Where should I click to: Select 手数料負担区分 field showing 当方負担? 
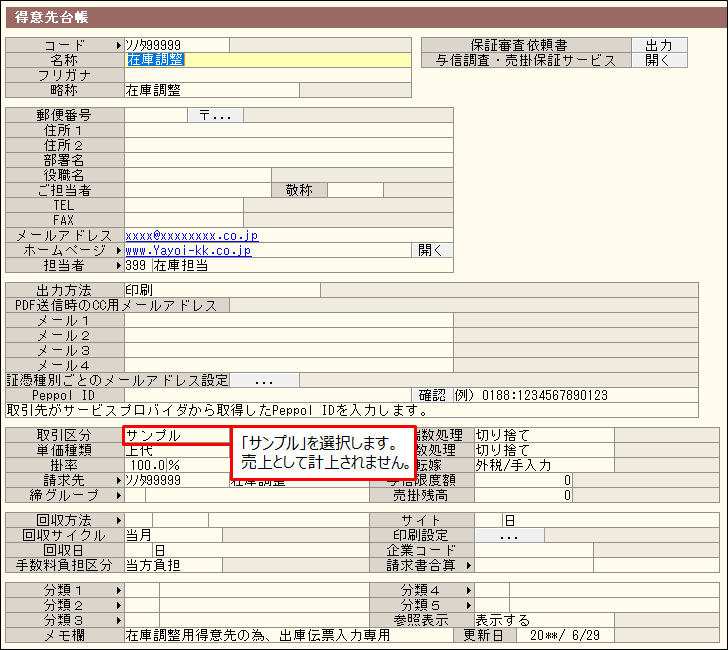point(174,566)
